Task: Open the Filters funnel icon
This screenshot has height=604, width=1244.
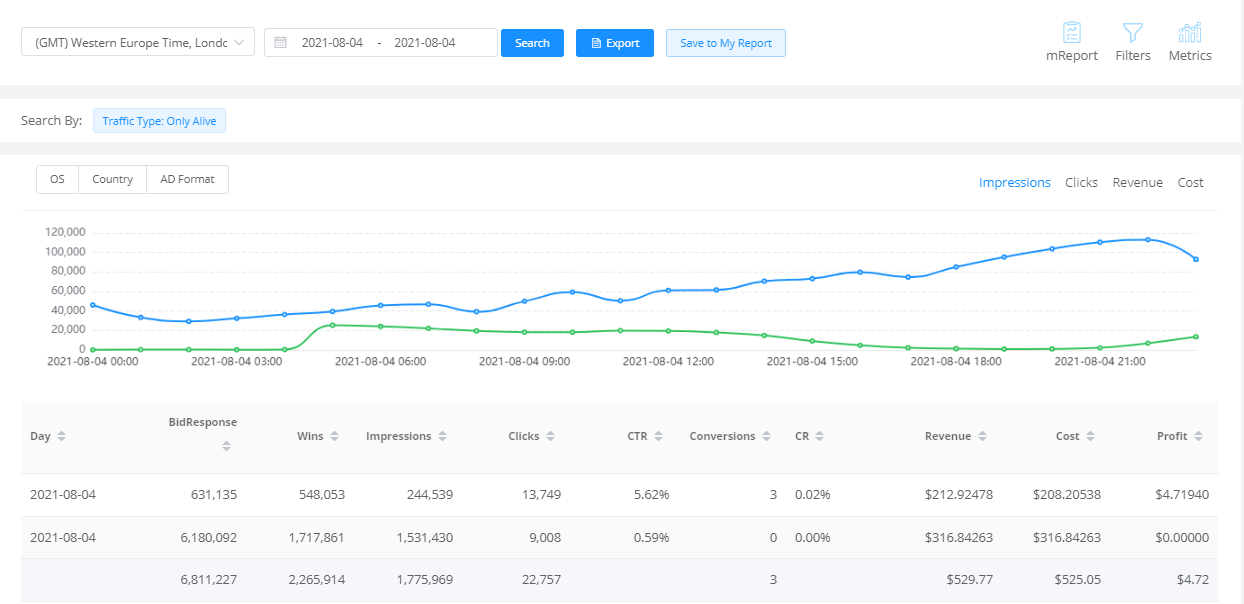Action: (x=1133, y=32)
